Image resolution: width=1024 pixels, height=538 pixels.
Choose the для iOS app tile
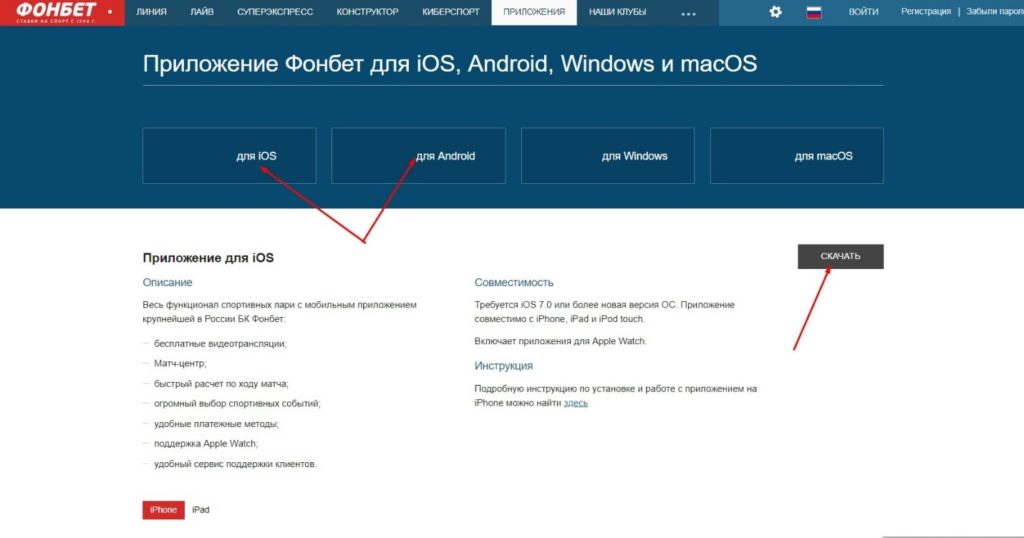point(229,155)
